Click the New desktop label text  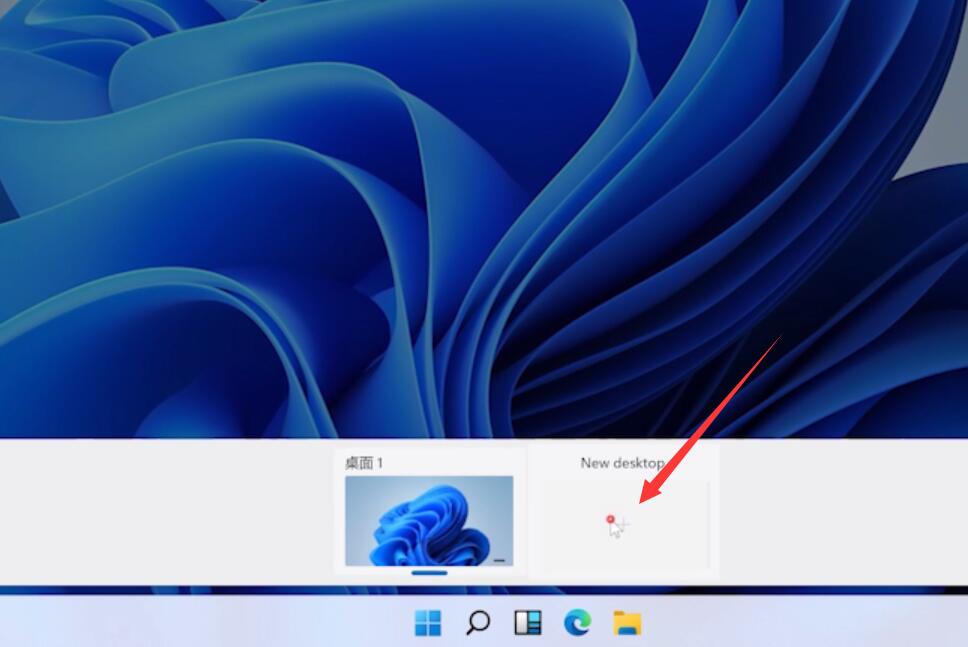[x=622, y=462]
